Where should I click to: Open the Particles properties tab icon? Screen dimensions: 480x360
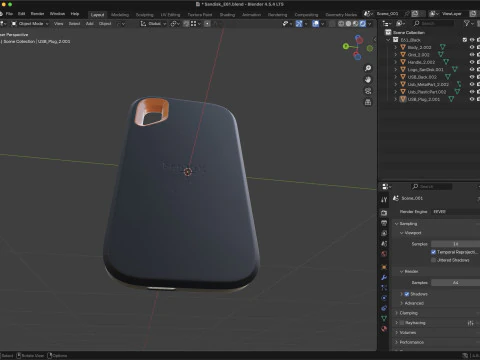click(x=384, y=288)
